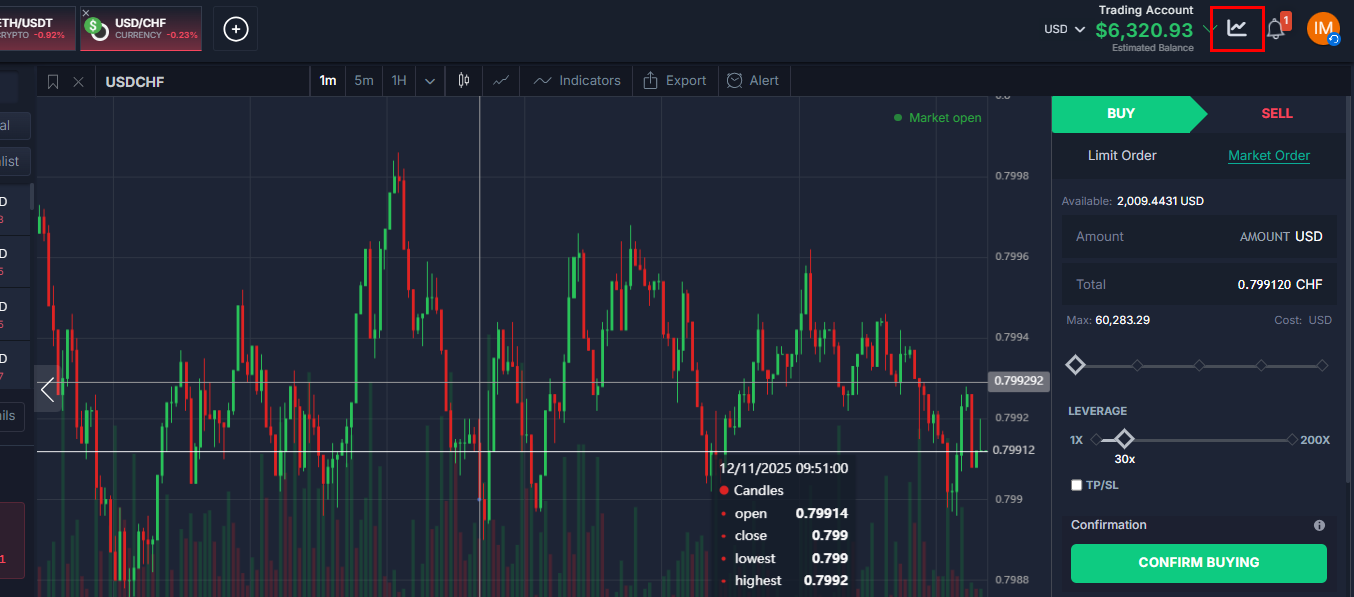Image resolution: width=1354 pixels, height=597 pixels.
Task: Expand the left panel arrow on the chart
Action: 47,388
